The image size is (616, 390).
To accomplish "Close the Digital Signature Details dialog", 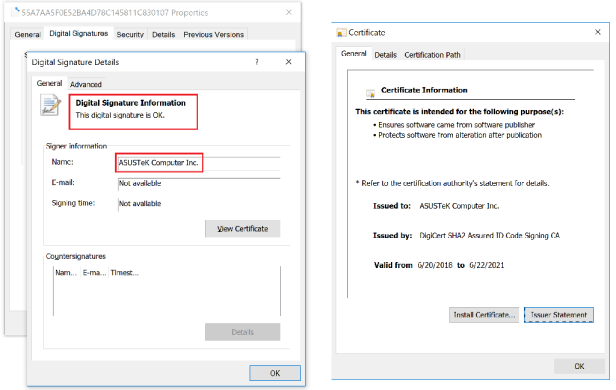I will tap(288, 62).
